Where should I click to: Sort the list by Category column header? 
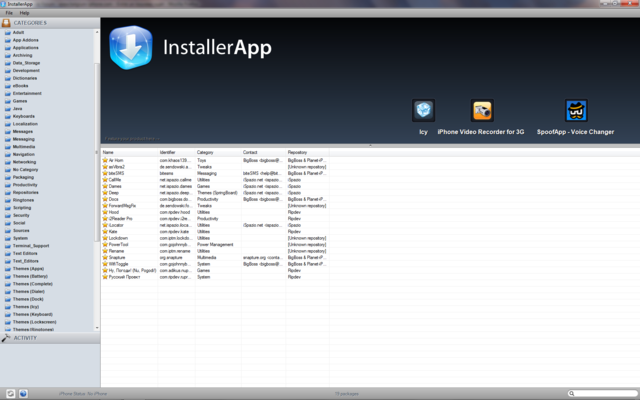[x=218, y=152]
